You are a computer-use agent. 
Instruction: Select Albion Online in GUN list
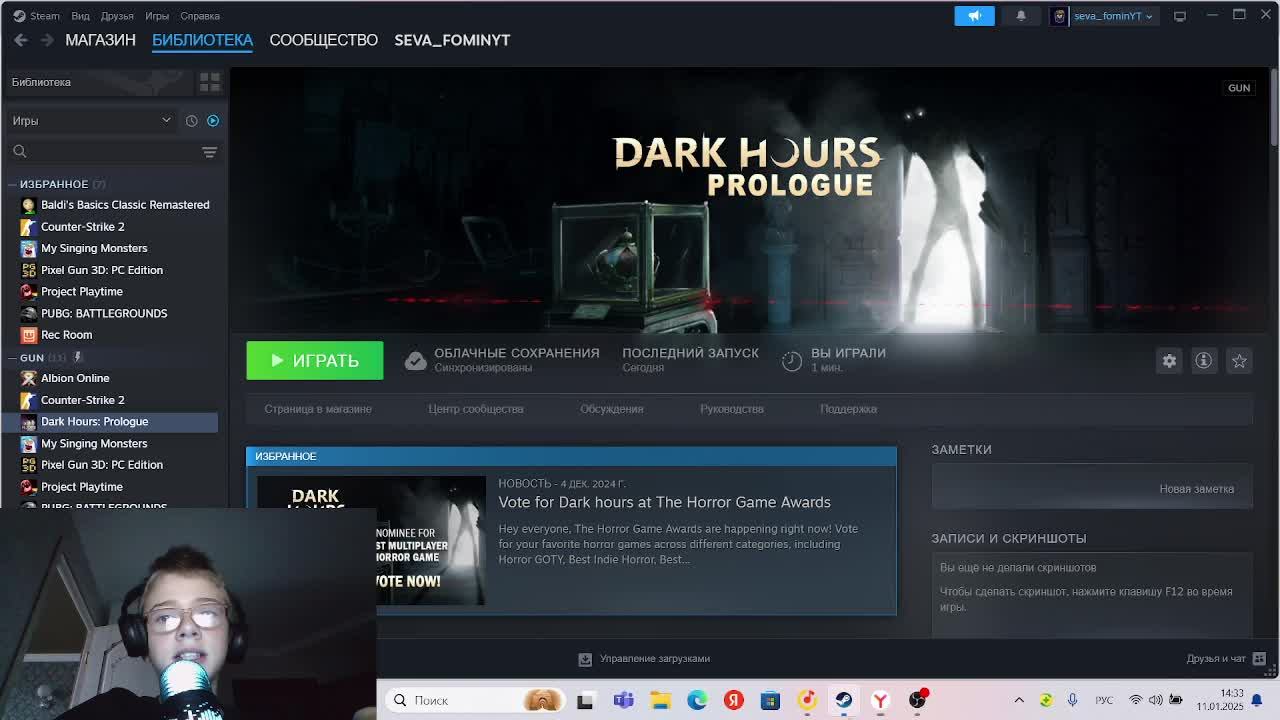tap(75, 378)
